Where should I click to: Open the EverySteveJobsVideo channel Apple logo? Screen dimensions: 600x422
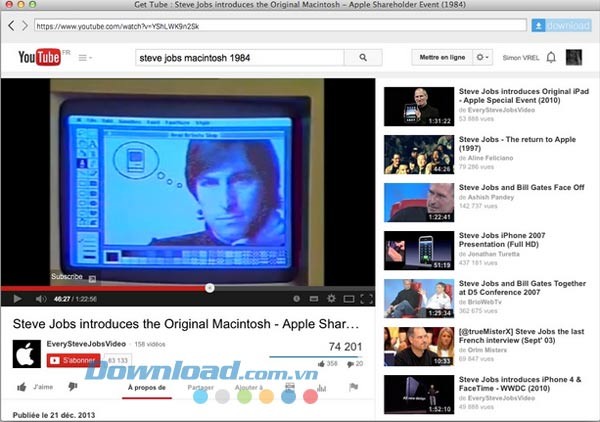[27, 354]
